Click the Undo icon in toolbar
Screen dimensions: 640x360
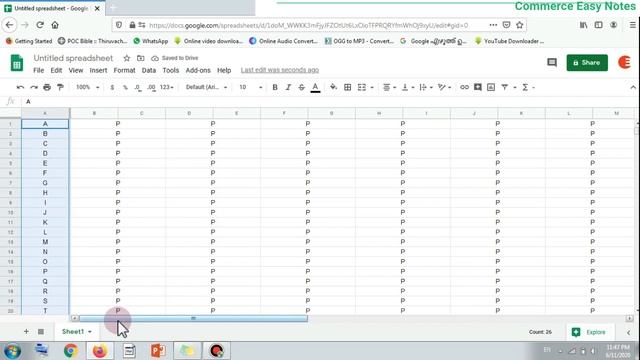20,87
